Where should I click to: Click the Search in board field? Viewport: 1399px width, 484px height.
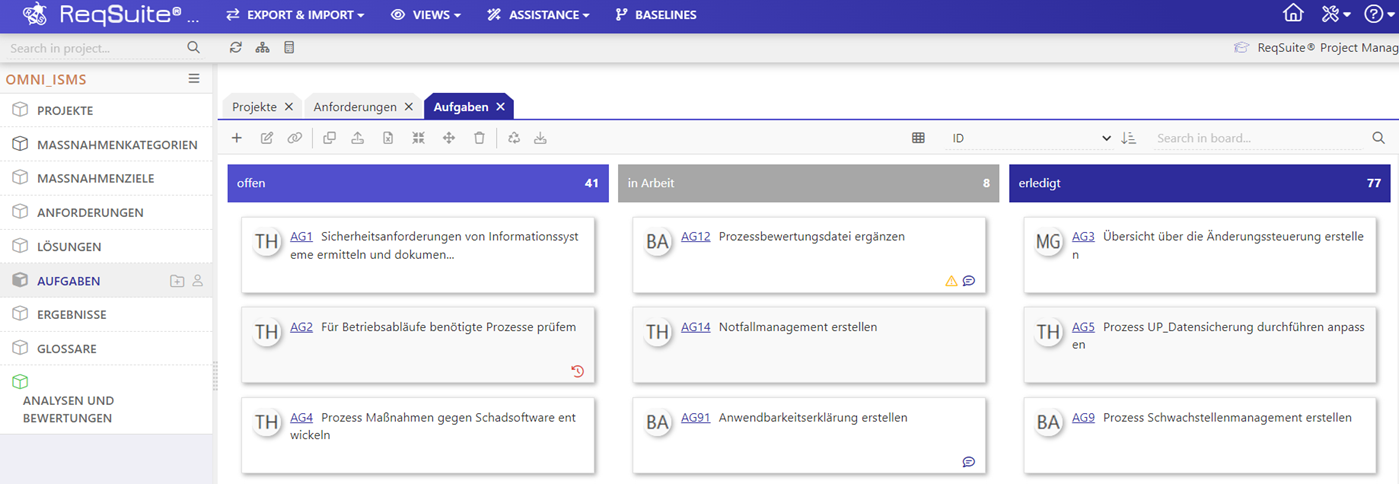pos(1258,138)
